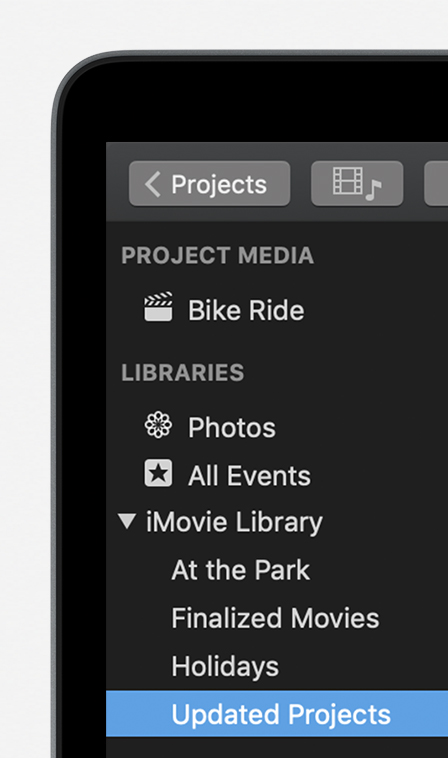Click the filmstrip icon in the toolbar
This screenshot has height=758, width=448.
[347, 180]
